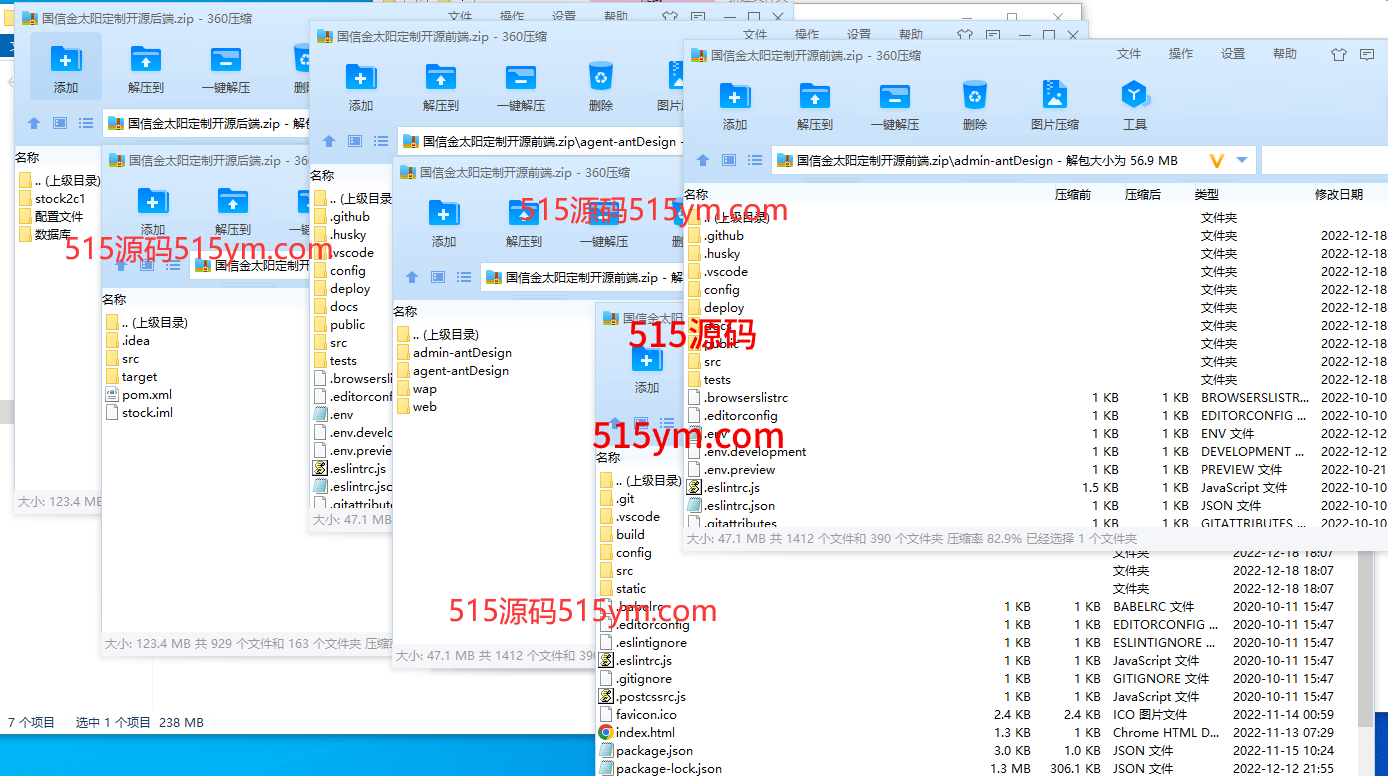Click the search box right of path bar
Screen dimensions: 1388x776
click(x=1322, y=160)
